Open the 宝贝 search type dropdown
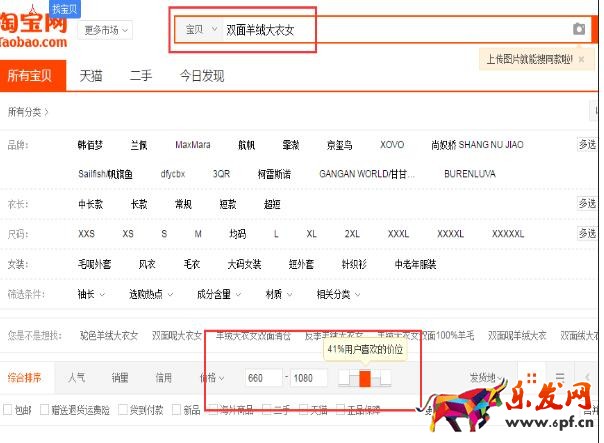The height and width of the screenshot is (443, 604). [201, 30]
